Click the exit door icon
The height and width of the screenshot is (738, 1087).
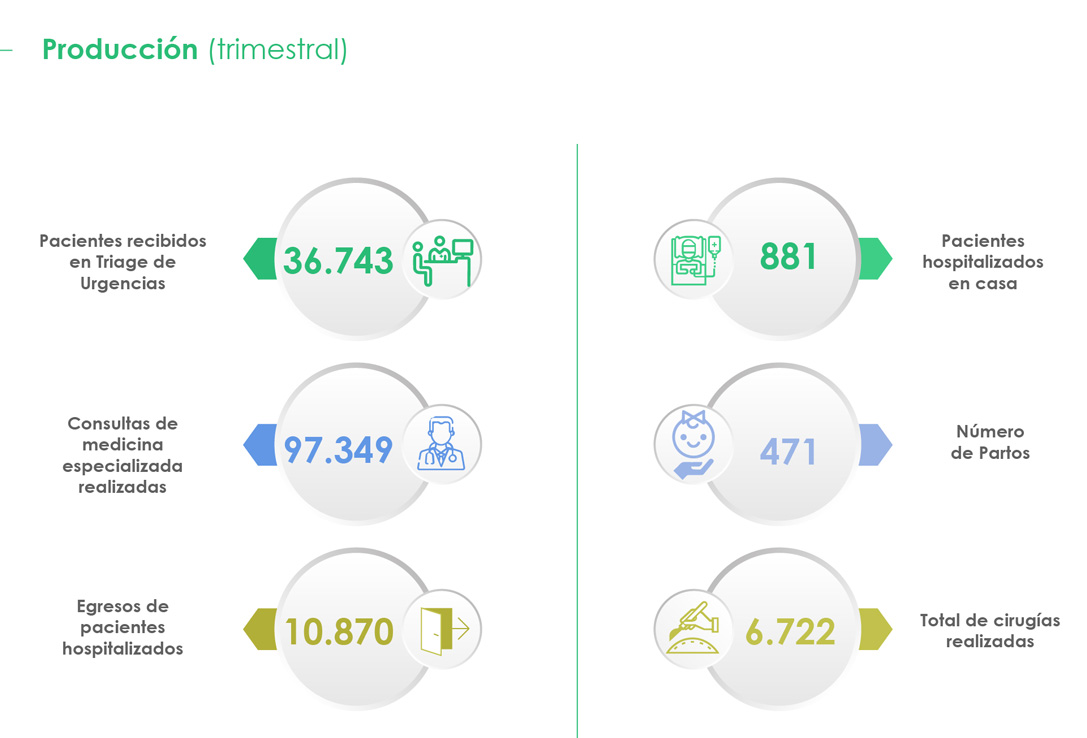click(445, 631)
